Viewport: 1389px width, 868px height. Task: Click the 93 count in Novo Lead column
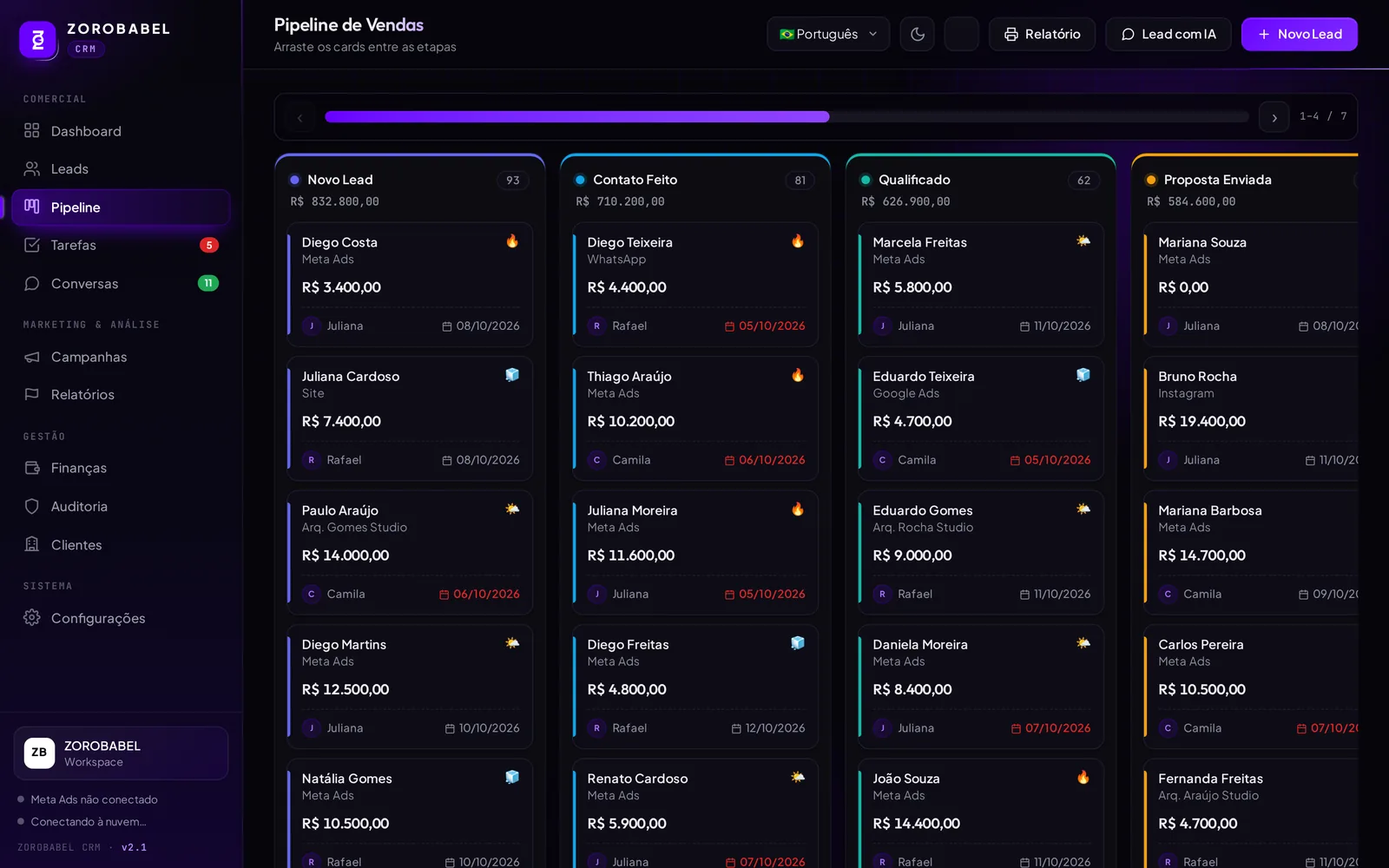point(513,181)
